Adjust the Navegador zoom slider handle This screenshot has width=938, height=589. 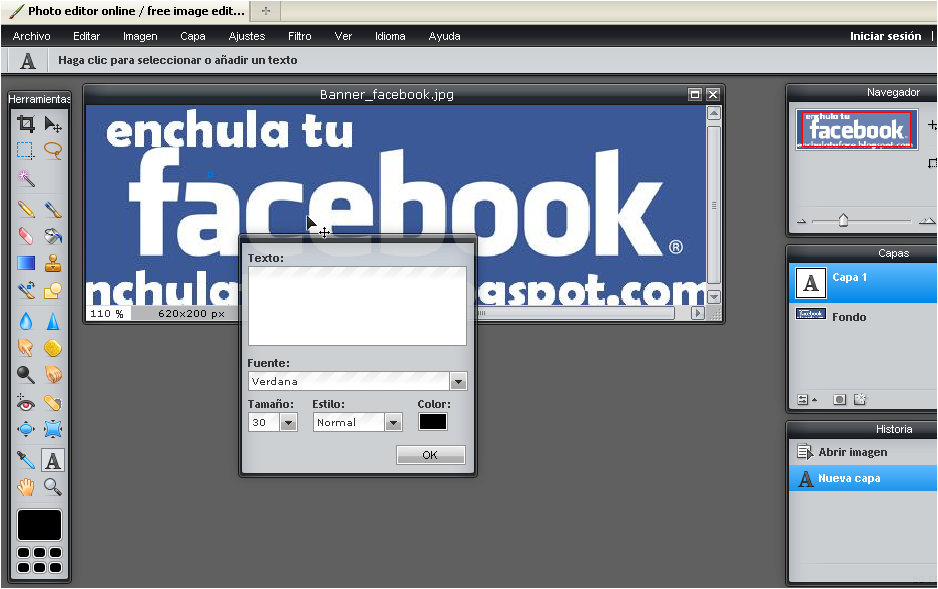pos(843,220)
